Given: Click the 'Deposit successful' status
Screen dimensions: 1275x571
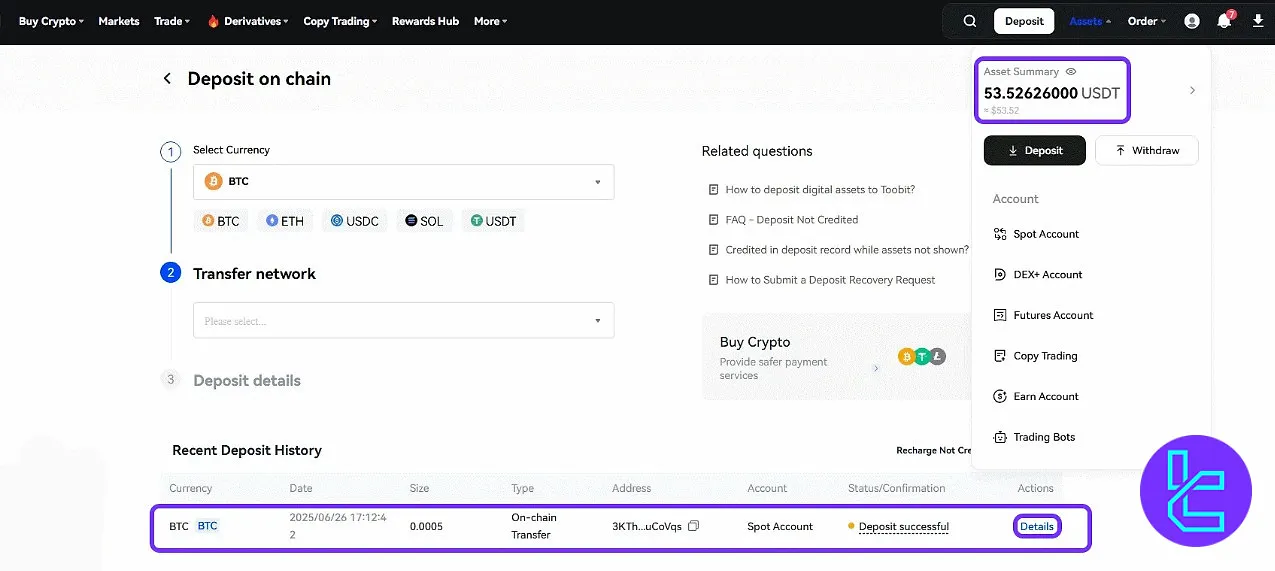Looking at the screenshot, I should (x=904, y=526).
